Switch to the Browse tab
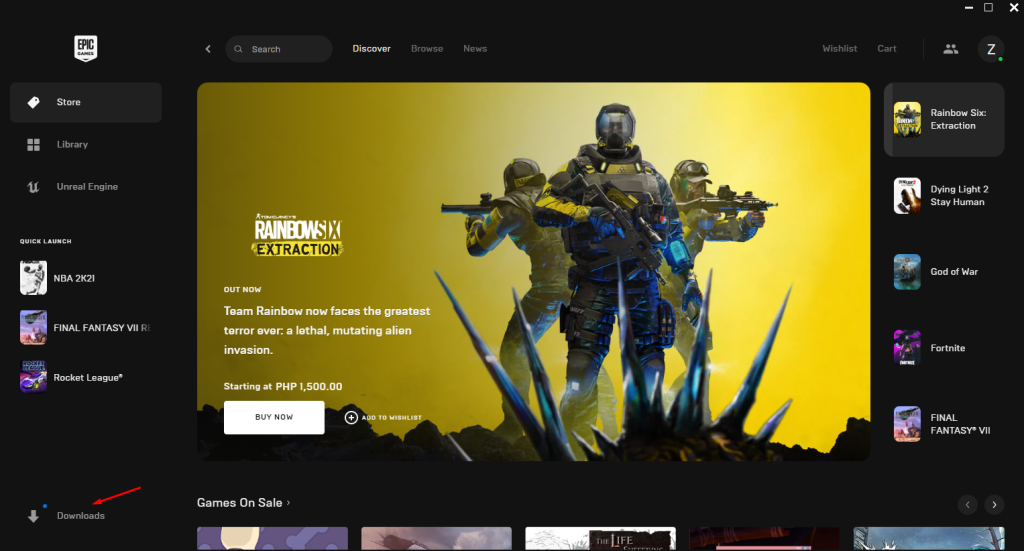This screenshot has width=1024, height=551. [x=427, y=49]
